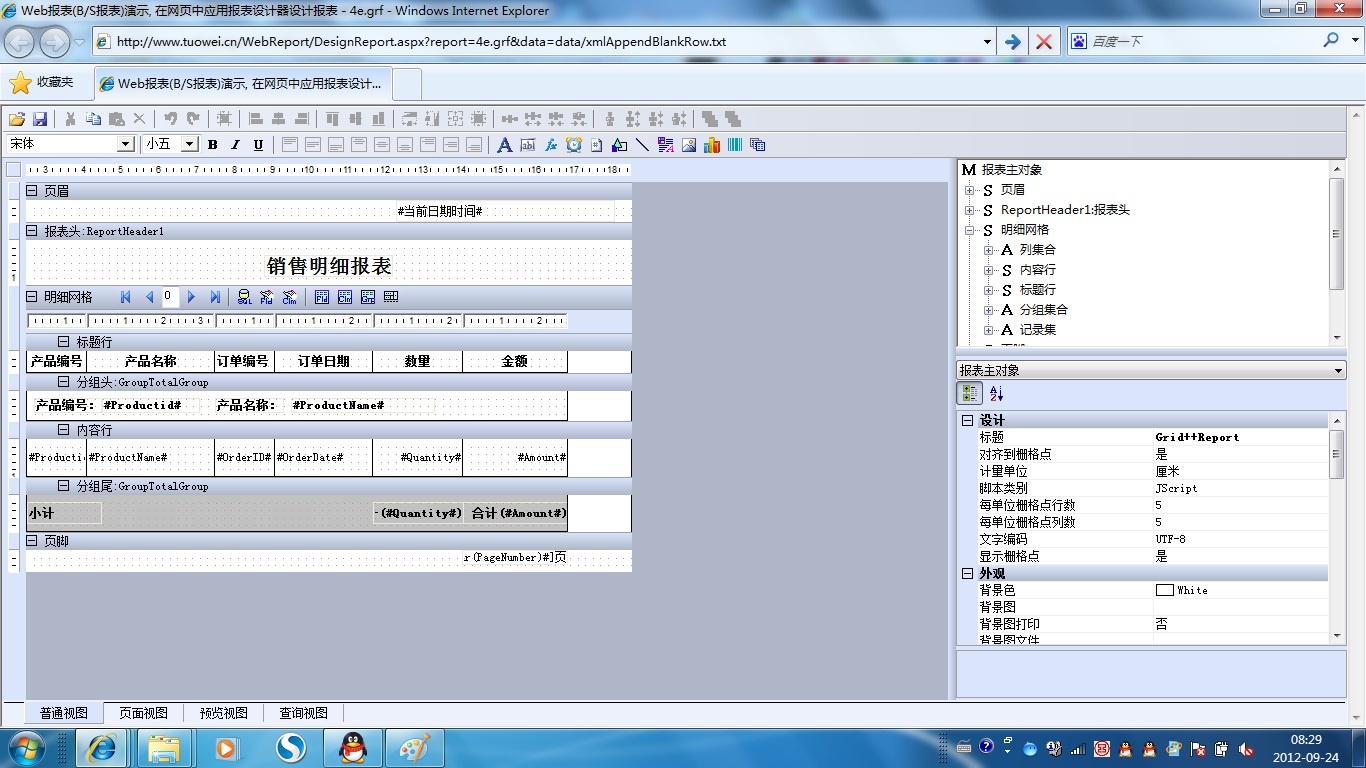The image size is (1366, 768).
Task: Open the 宋体 font name dropdown
Action: pos(126,145)
